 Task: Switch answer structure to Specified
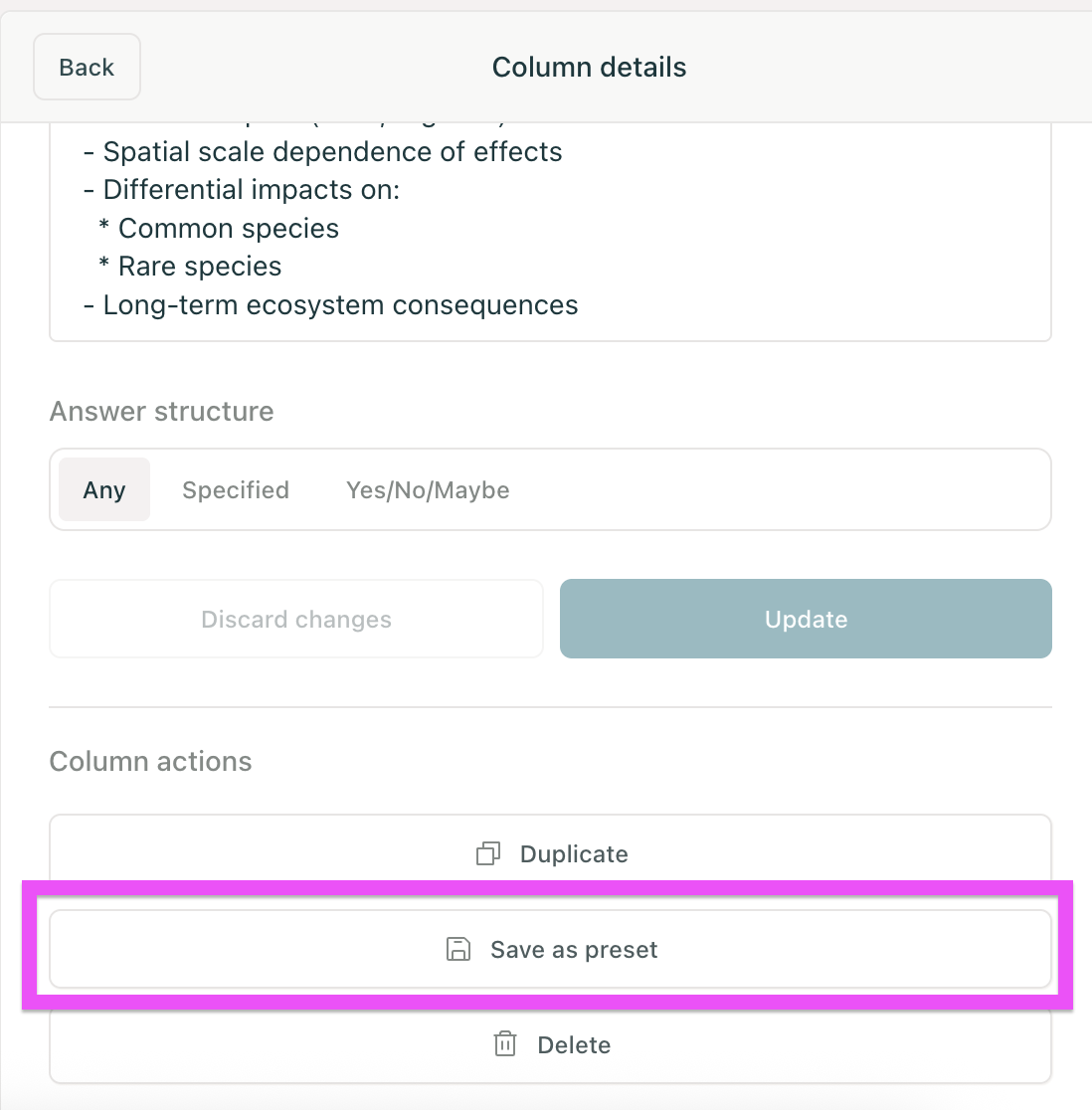pyautogui.click(x=236, y=490)
